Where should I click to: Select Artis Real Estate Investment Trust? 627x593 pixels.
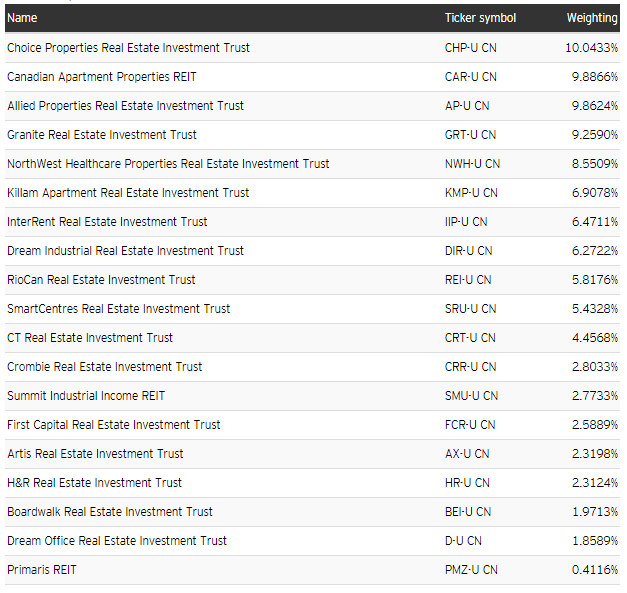click(x=95, y=454)
